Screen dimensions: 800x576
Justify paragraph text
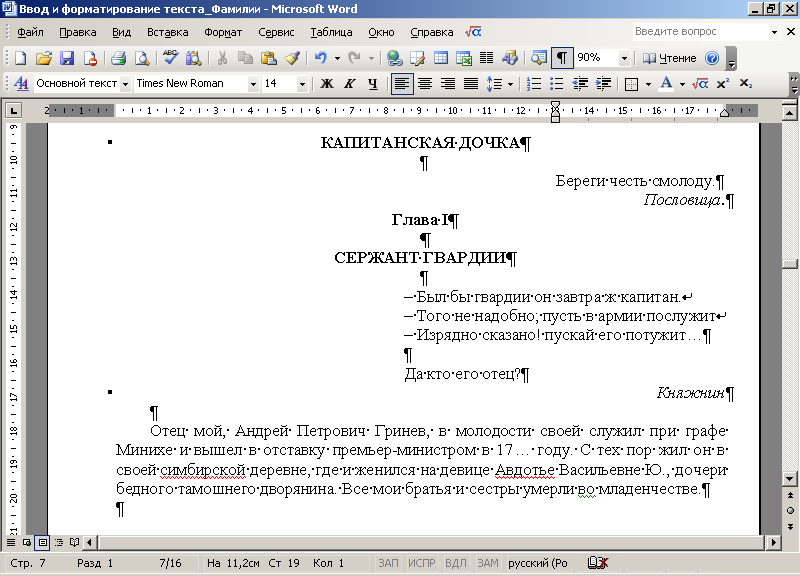pos(471,84)
